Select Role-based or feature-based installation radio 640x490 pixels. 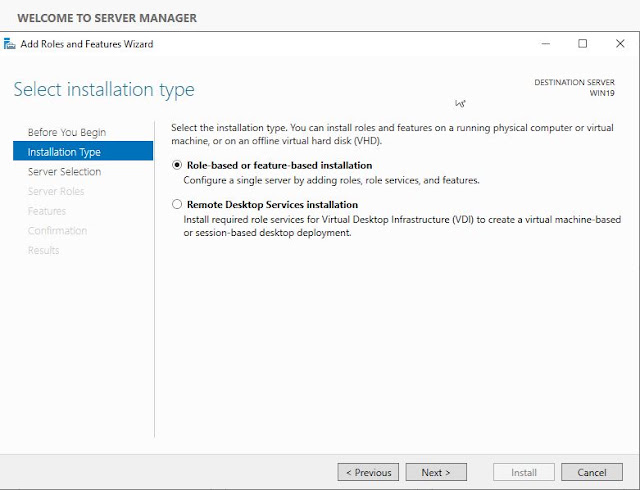177,165
